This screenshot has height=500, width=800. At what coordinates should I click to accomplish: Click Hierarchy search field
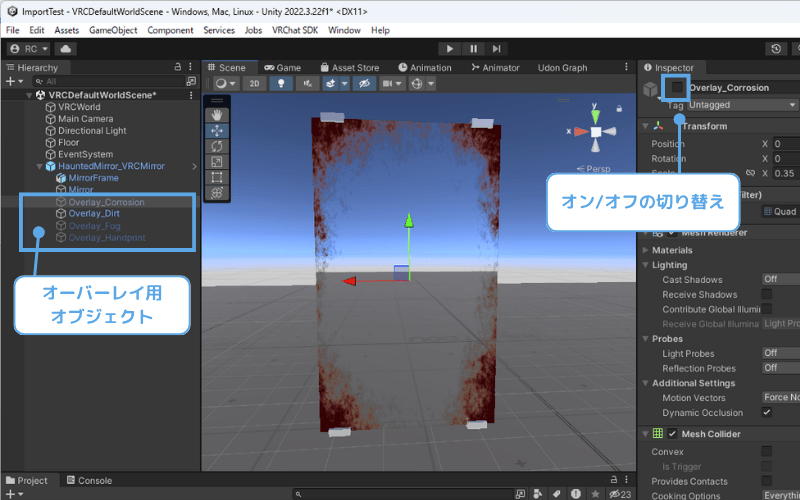[109, 81]
